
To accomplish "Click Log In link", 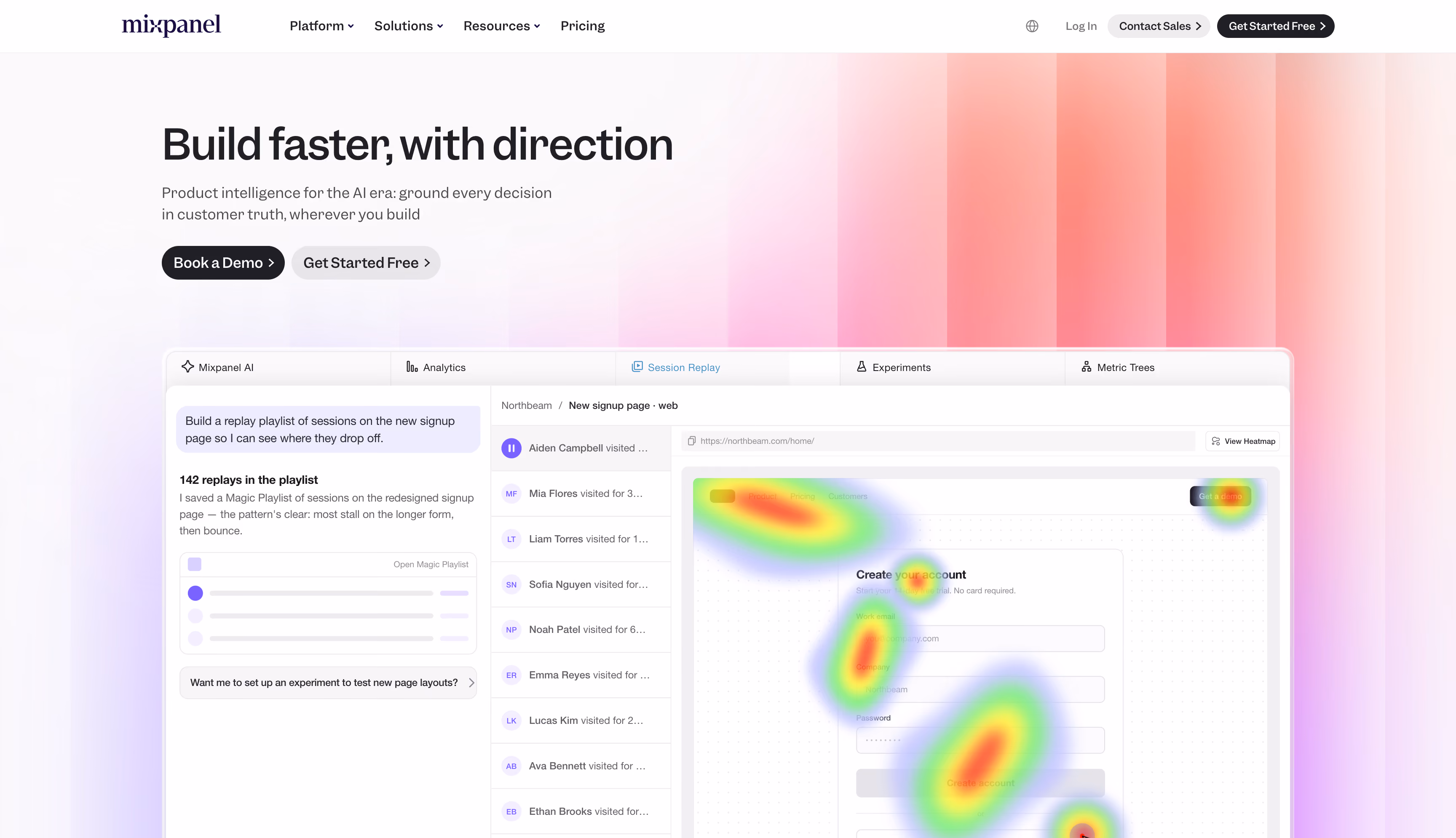I will click(1081, 26).
